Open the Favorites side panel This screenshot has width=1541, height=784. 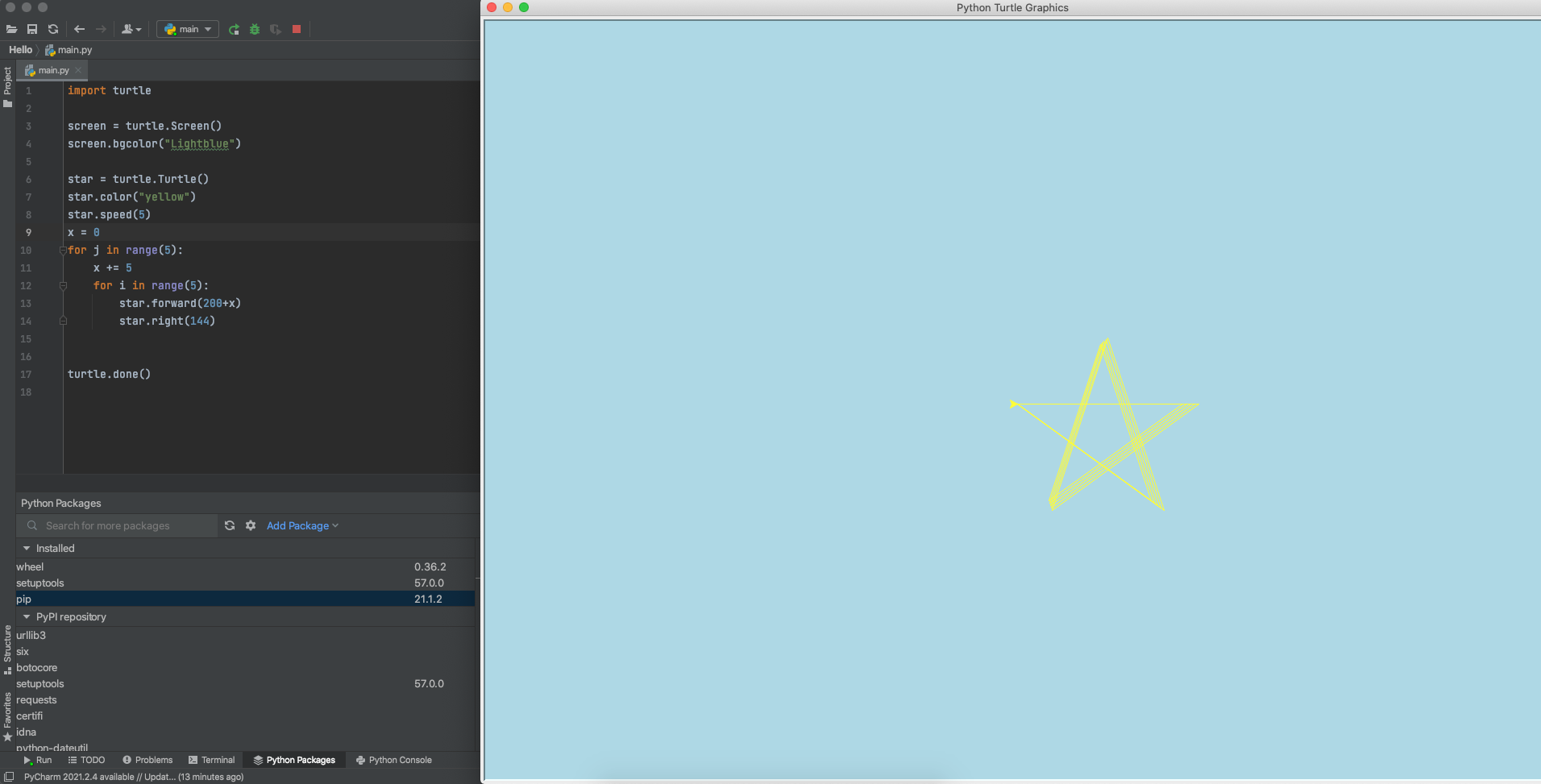[7, 716]
